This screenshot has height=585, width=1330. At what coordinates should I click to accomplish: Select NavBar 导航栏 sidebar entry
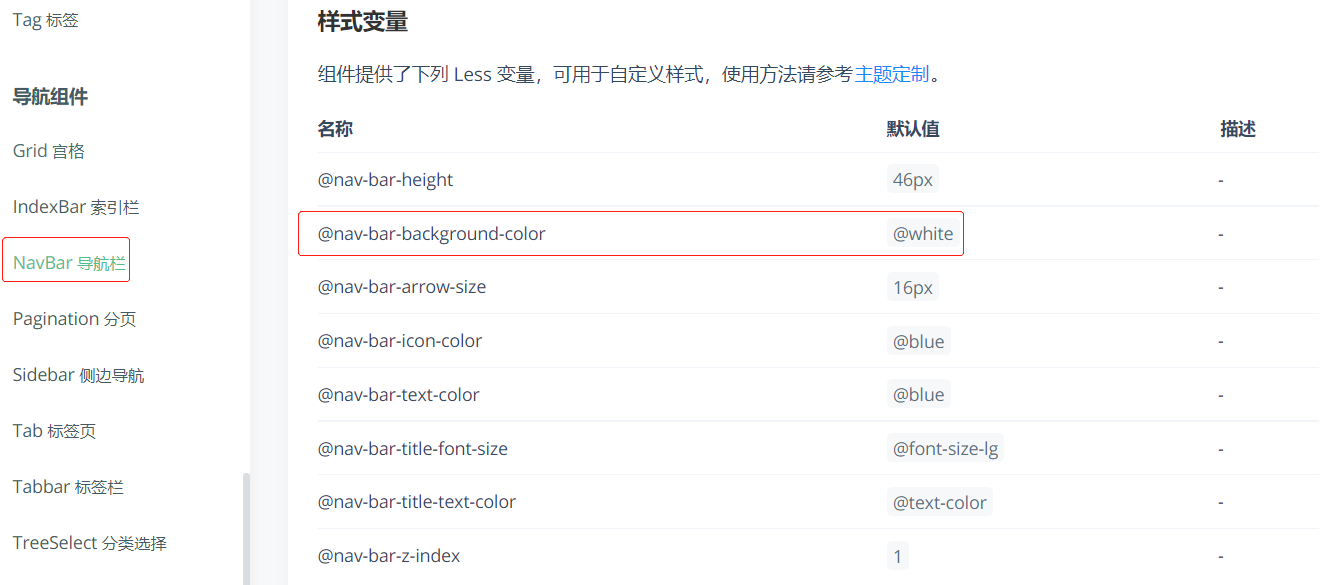tap(69, 263)
